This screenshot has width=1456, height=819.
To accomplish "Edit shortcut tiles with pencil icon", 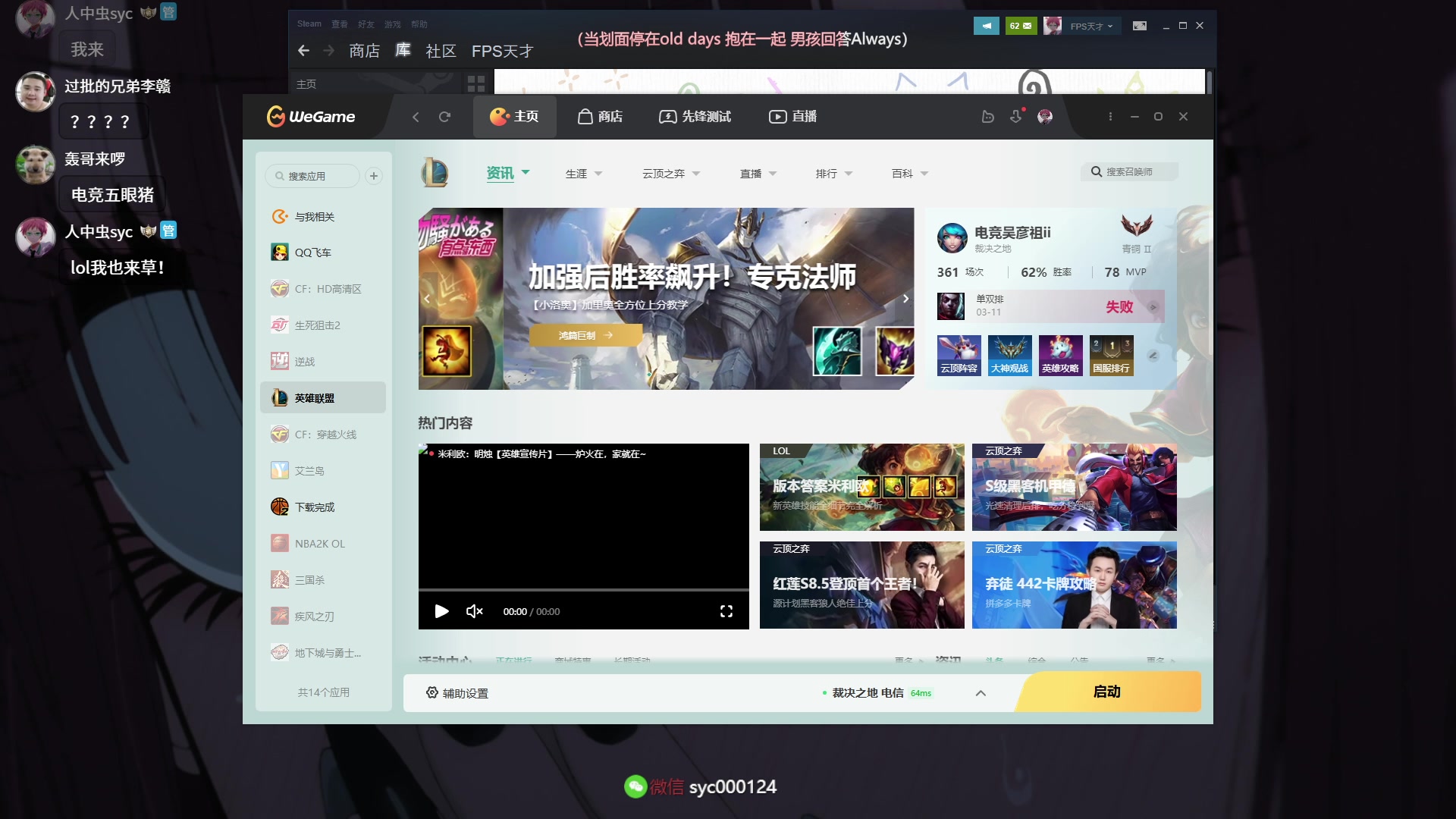I will [1153, 355].
